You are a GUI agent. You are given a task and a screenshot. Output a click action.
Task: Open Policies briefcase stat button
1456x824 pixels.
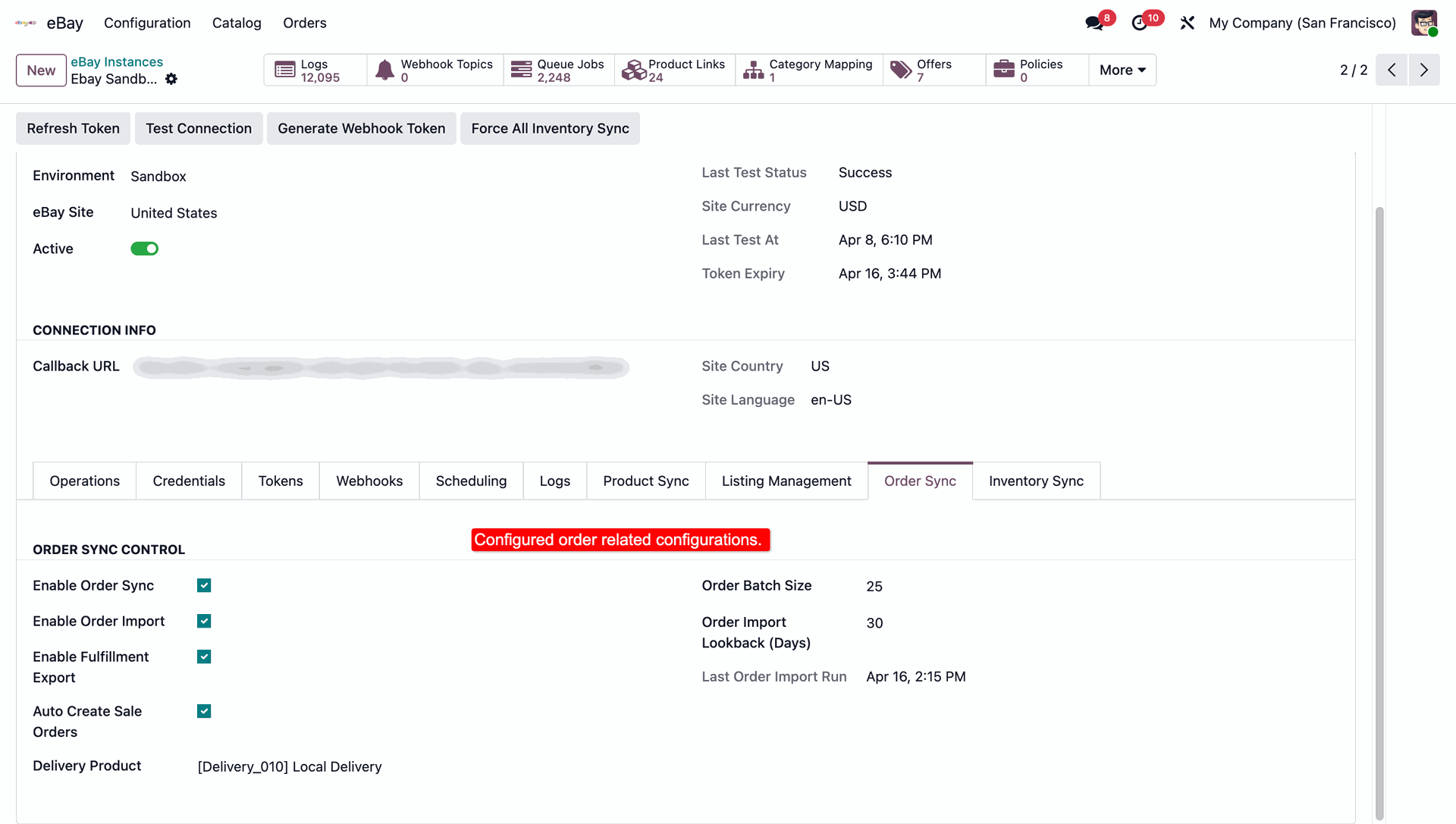point(1037,70)
